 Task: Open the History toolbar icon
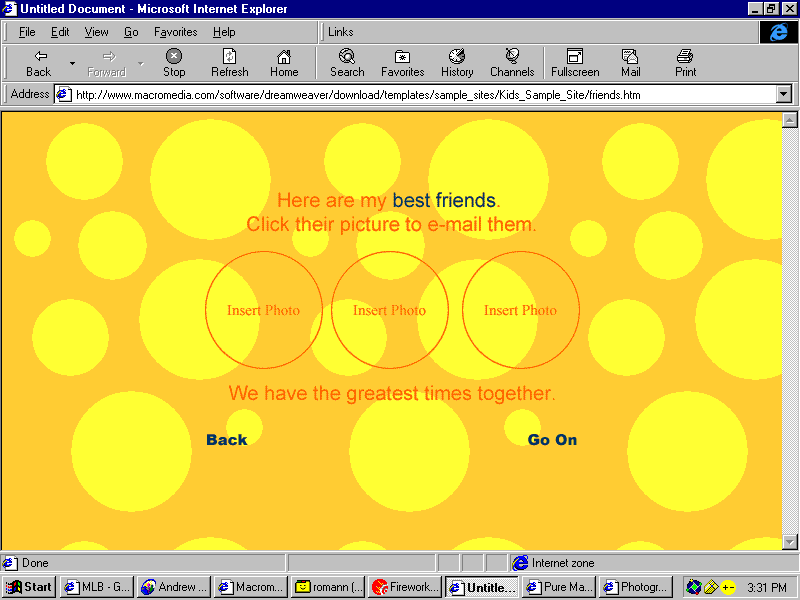pos(457,56)
